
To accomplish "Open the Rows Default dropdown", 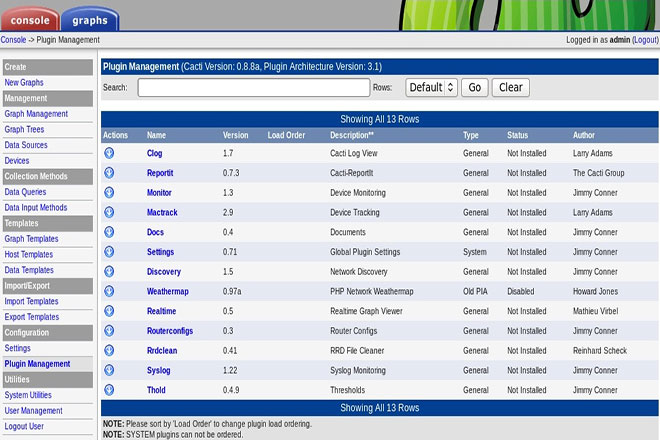I will 431,88.
